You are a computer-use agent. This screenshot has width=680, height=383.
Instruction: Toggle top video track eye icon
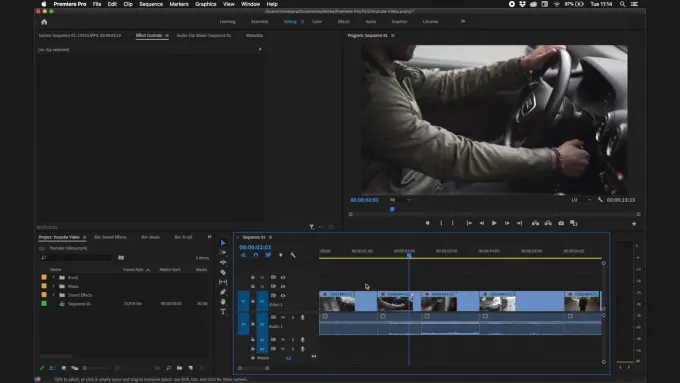[283, 277]
